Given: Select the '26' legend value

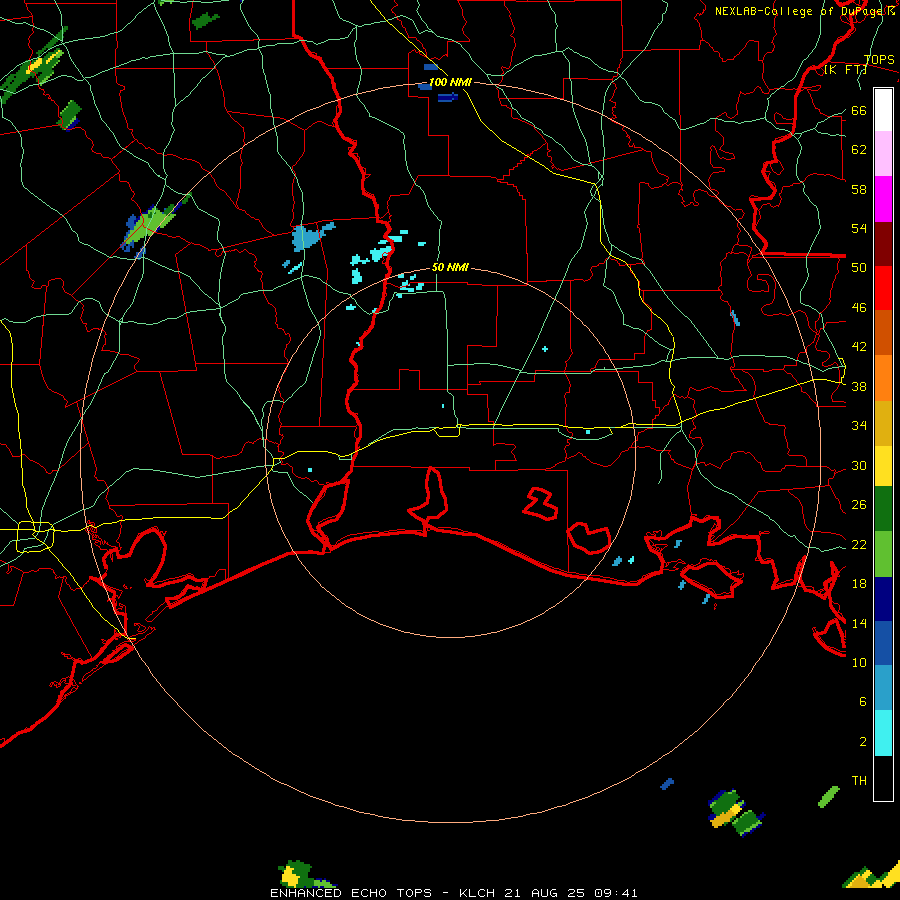Looking at the screenshot, I should pos(859,505).
